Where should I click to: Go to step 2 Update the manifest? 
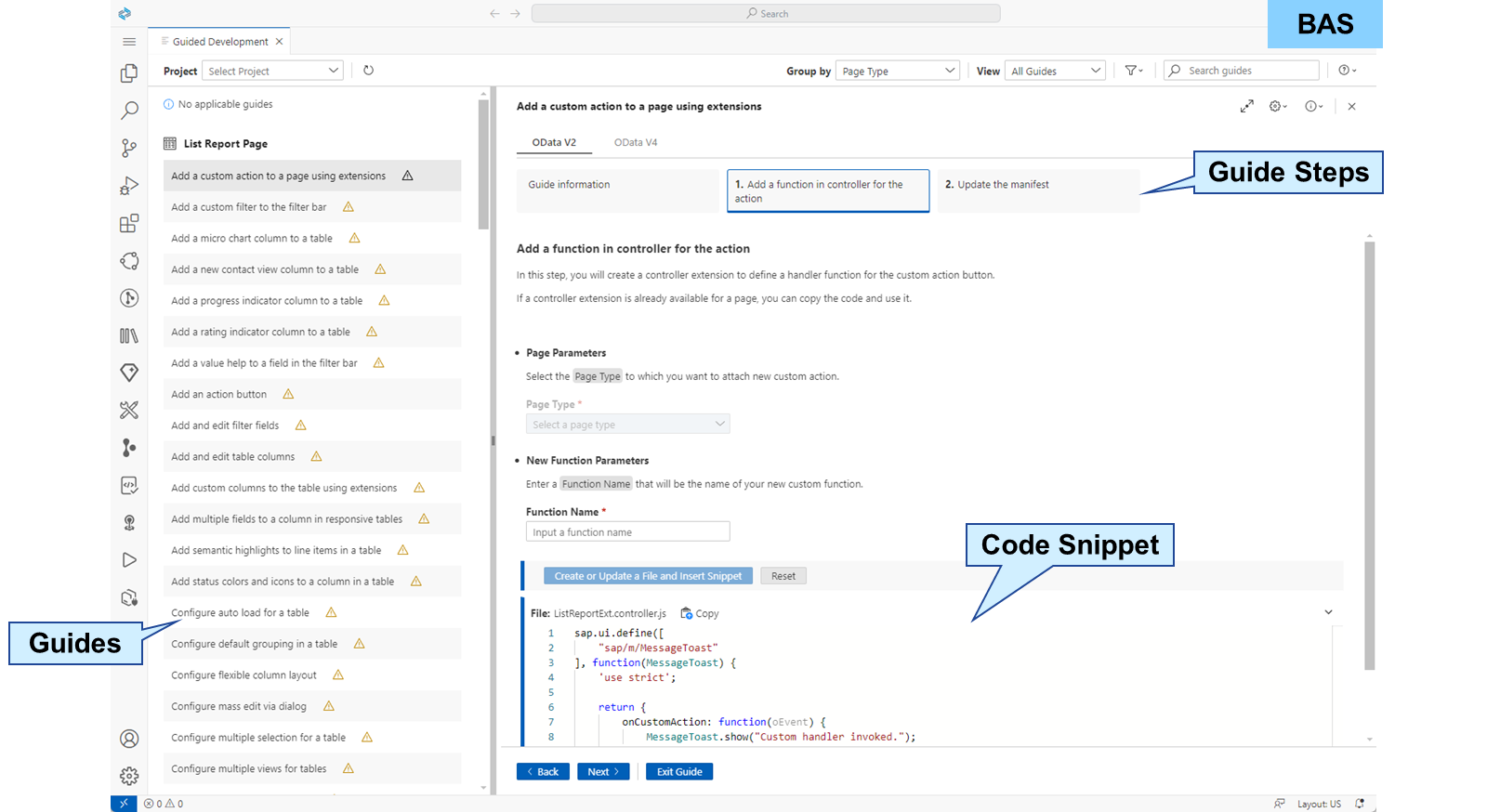click(1038, 190)
